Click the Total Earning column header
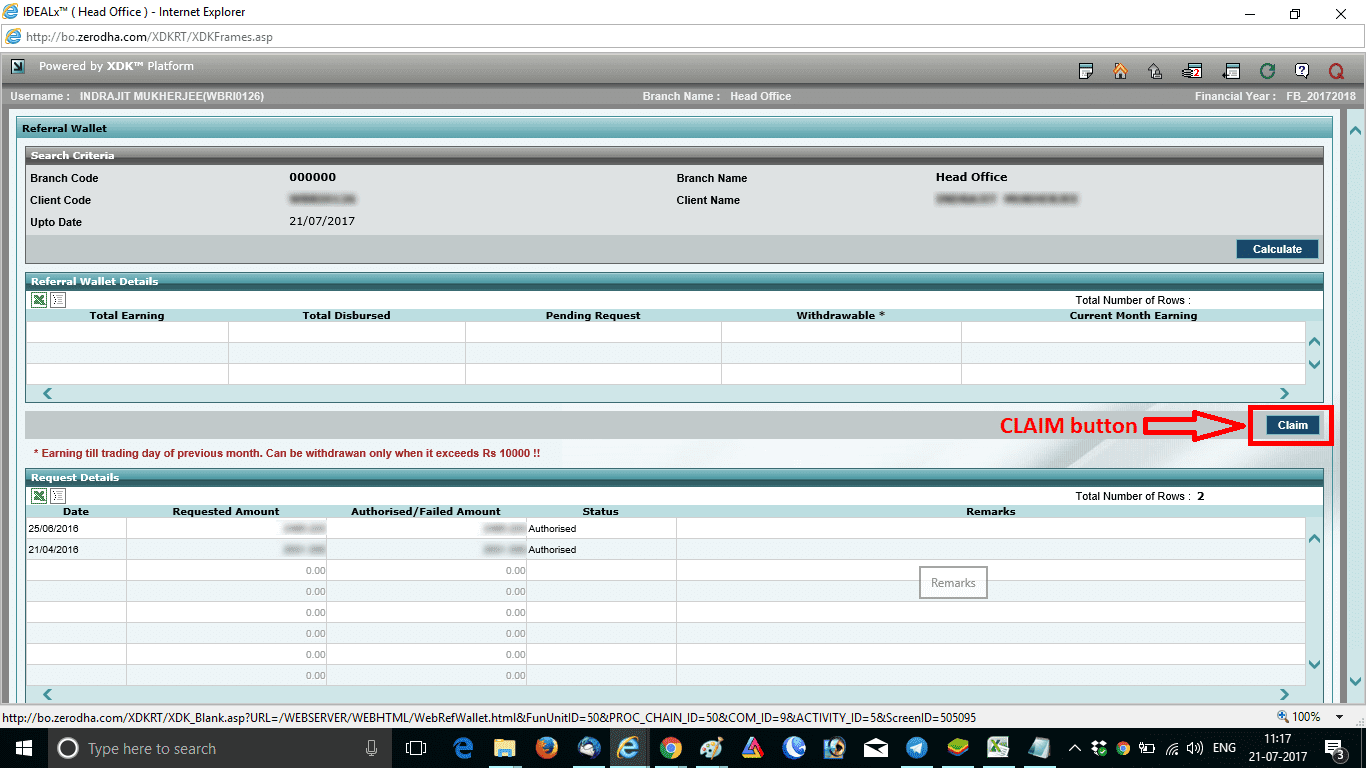 pos(127,315)
